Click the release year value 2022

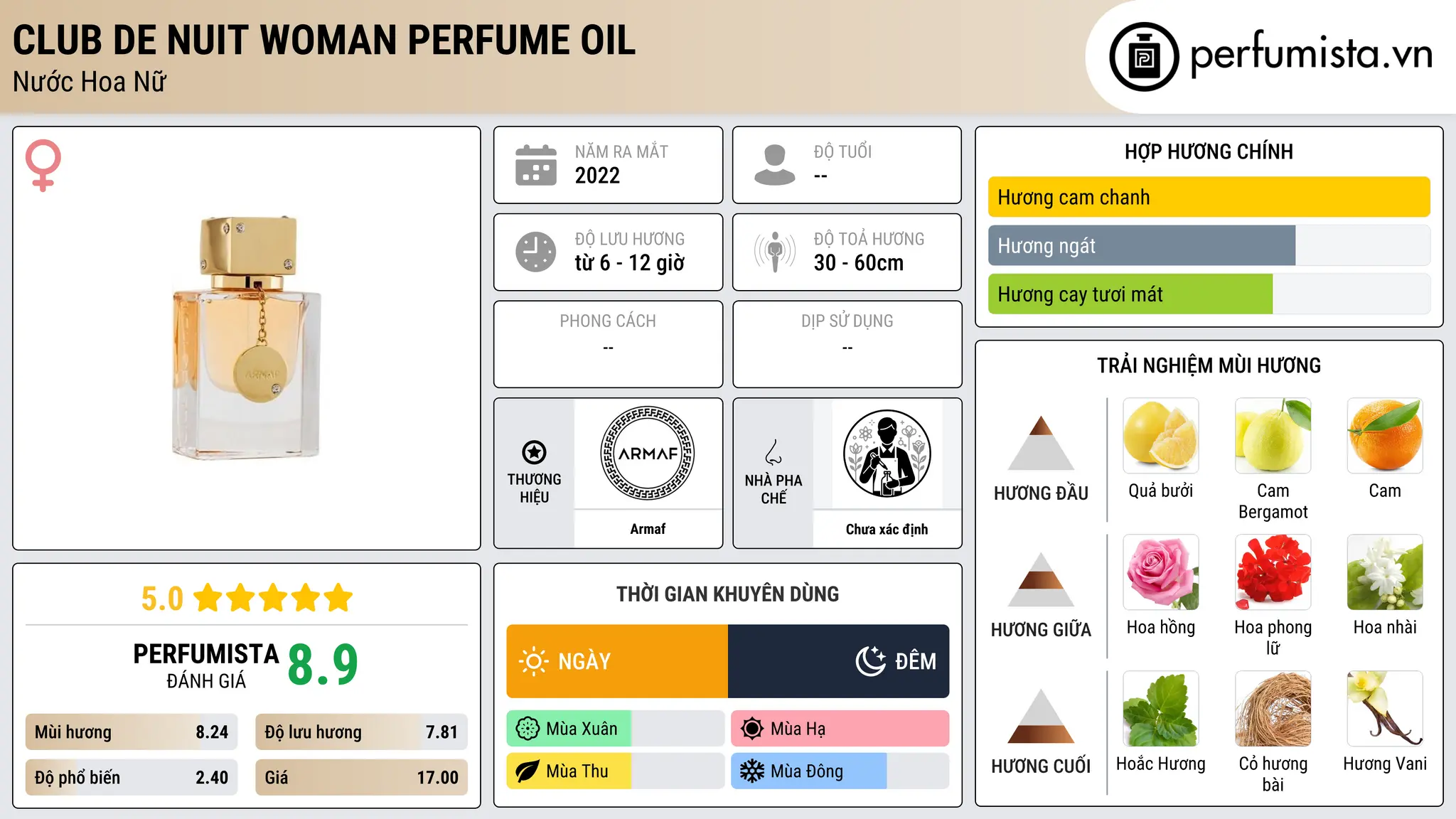click(x=597, y=176)
